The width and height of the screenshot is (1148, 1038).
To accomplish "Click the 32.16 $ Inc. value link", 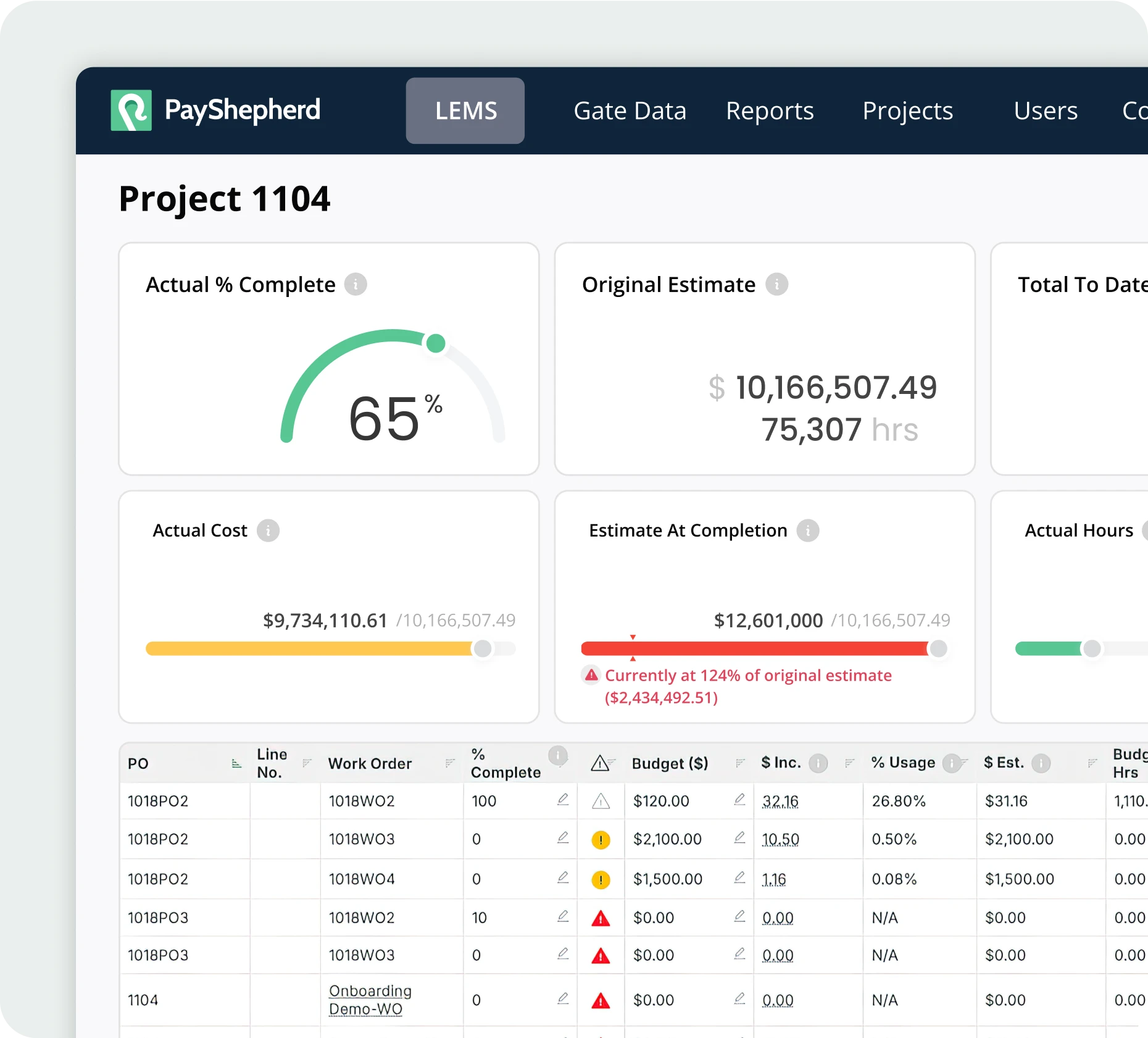I will [780, 802].
